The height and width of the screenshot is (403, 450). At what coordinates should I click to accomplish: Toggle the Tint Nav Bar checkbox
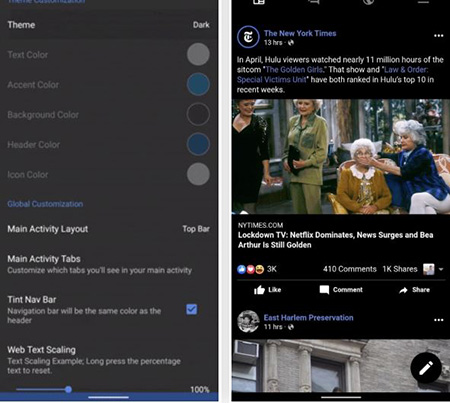pos(191,309)
